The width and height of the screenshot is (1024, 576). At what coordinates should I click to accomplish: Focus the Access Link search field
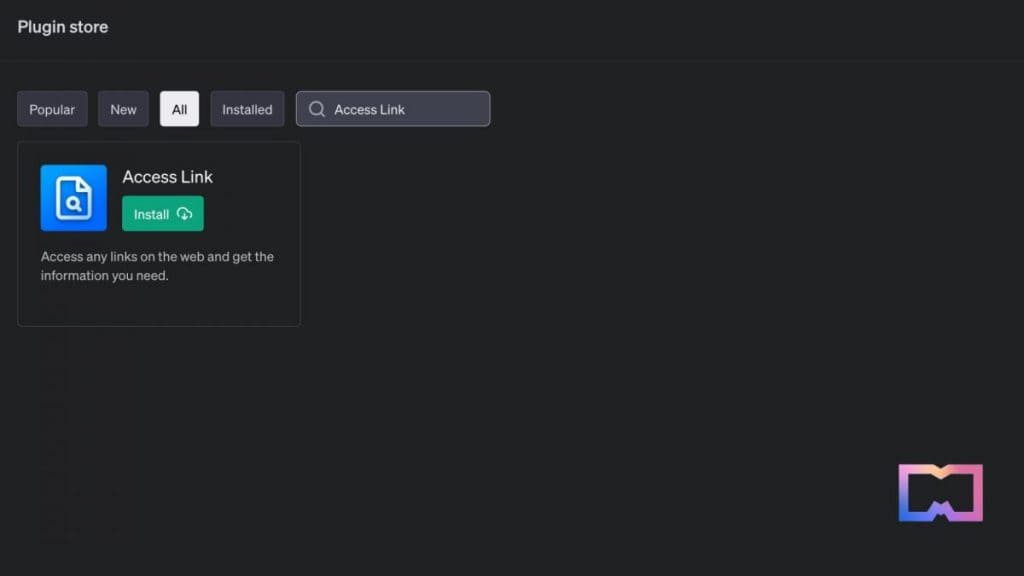(x=393, y=109)
